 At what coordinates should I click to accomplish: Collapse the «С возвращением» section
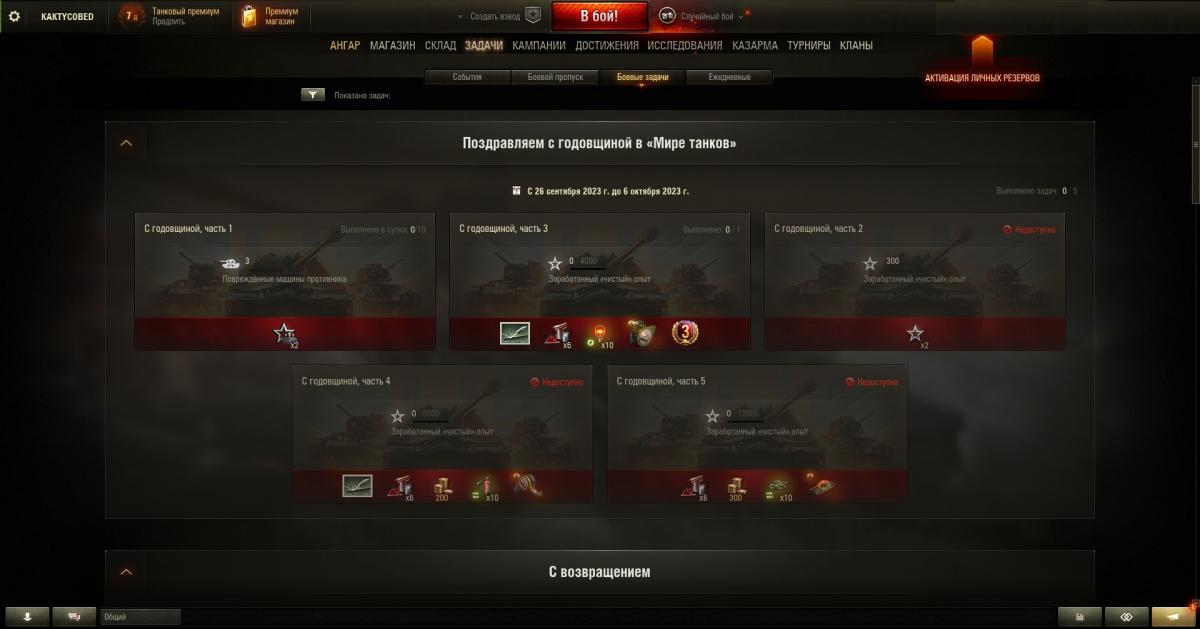[x=126, y=572]
